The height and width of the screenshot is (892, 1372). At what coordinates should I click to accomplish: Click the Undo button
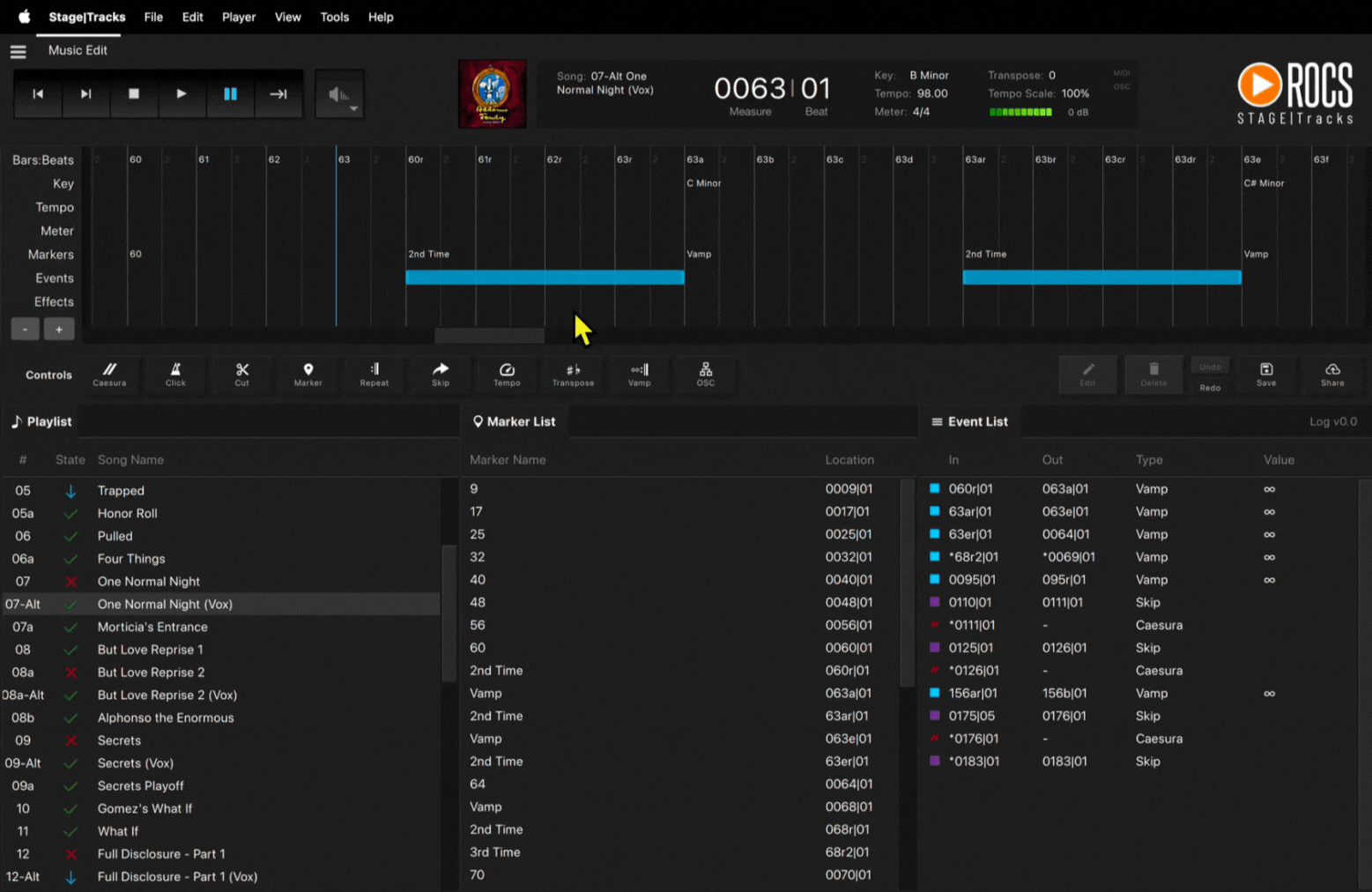click(1210, 366)
